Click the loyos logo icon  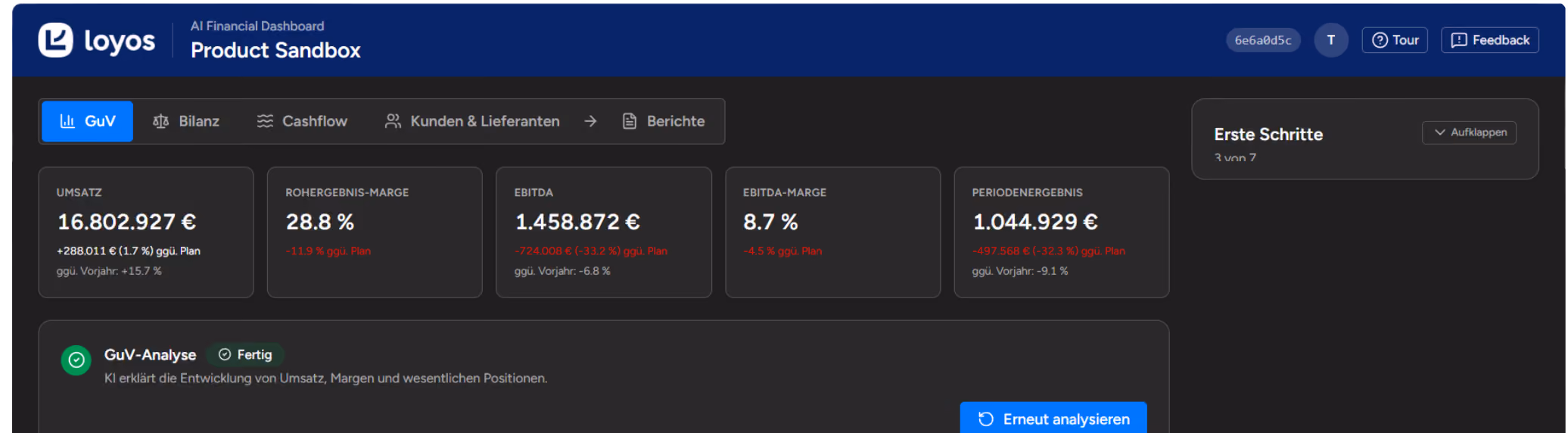pos(56,40)
